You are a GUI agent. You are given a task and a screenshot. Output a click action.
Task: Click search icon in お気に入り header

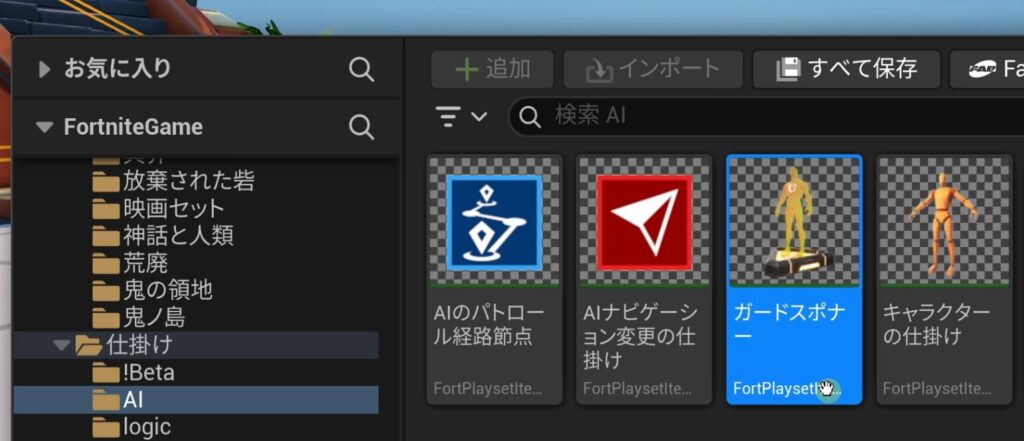click(x=361, y=69)
